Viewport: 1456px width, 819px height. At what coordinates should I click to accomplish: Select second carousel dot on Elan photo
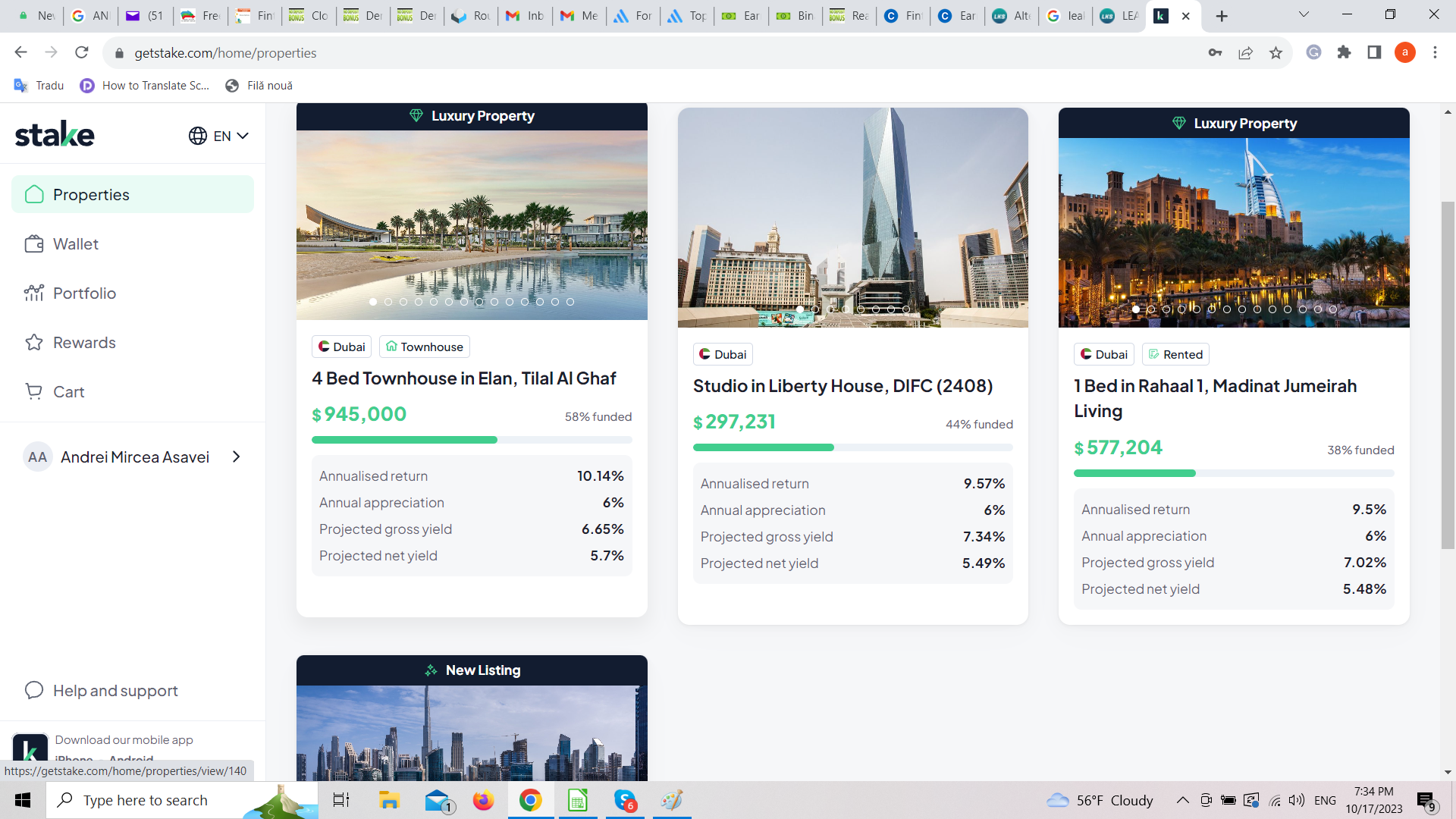388,302
